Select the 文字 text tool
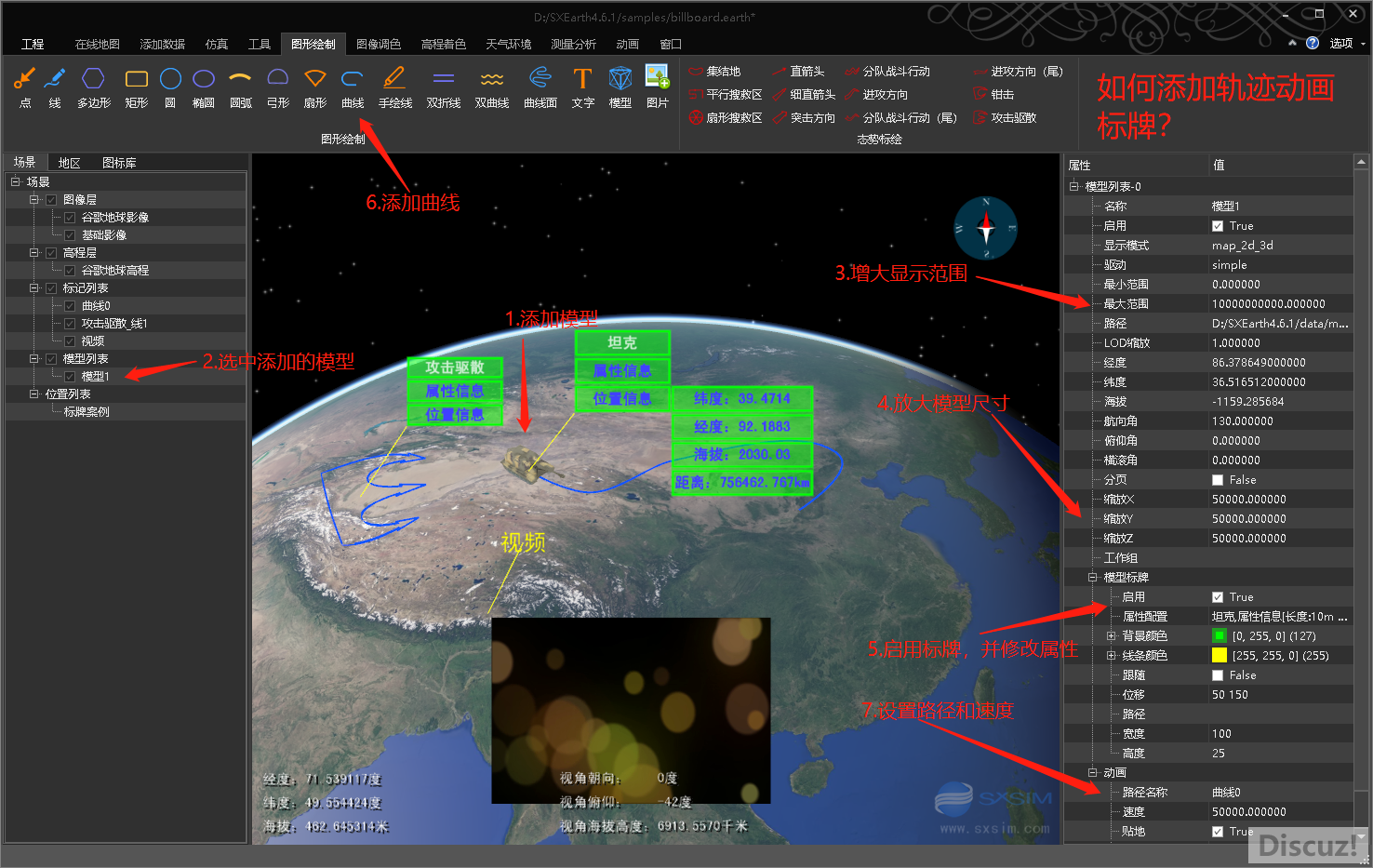 (x=583, y=87)
